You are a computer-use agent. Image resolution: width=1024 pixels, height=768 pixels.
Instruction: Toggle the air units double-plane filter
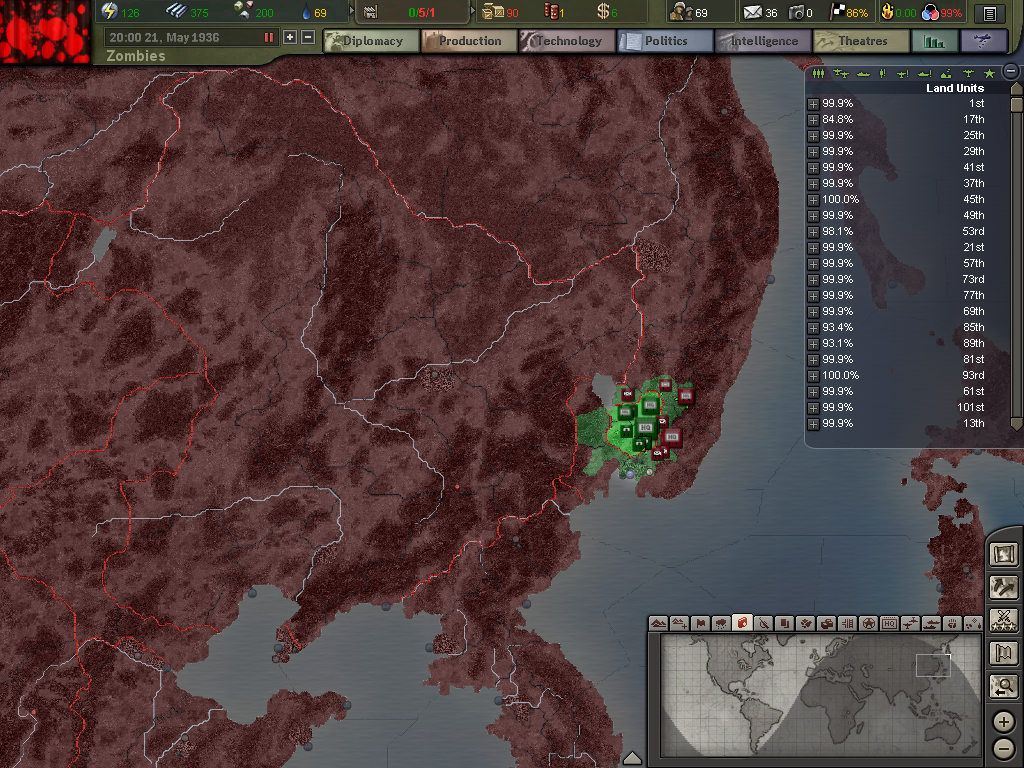[840, 73]
